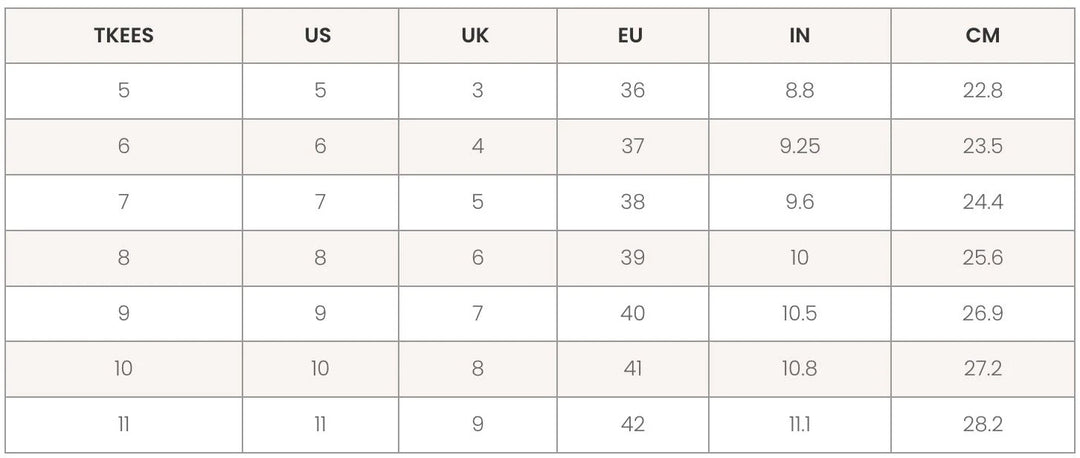Select EU size 38 cell

click(632, 202)
